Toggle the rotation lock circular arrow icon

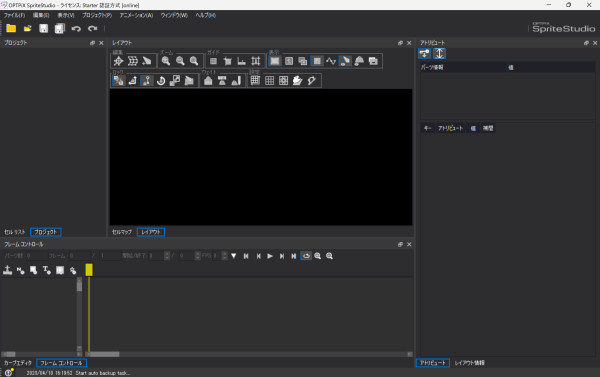pos(161,80)
